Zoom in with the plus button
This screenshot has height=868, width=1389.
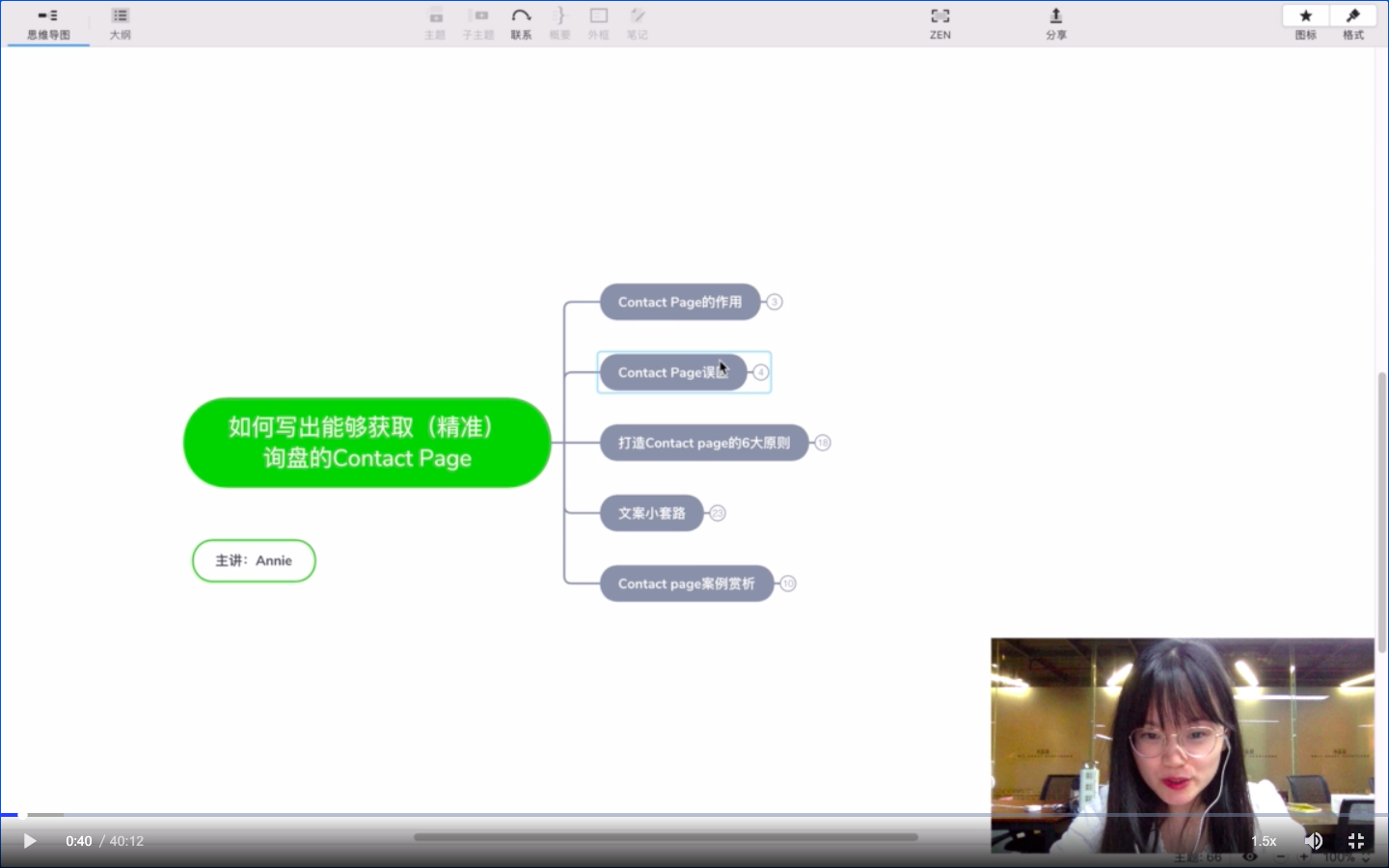point(1305,856)
